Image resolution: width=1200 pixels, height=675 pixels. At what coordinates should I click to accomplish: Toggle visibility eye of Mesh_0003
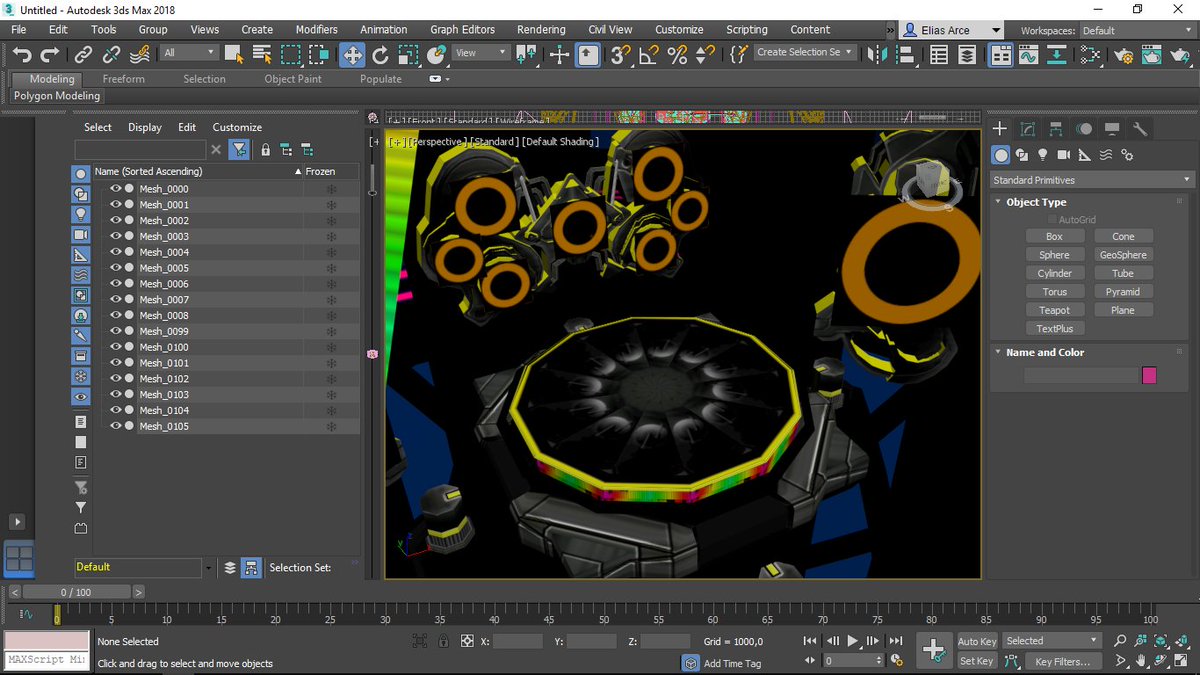click(116, 236)
